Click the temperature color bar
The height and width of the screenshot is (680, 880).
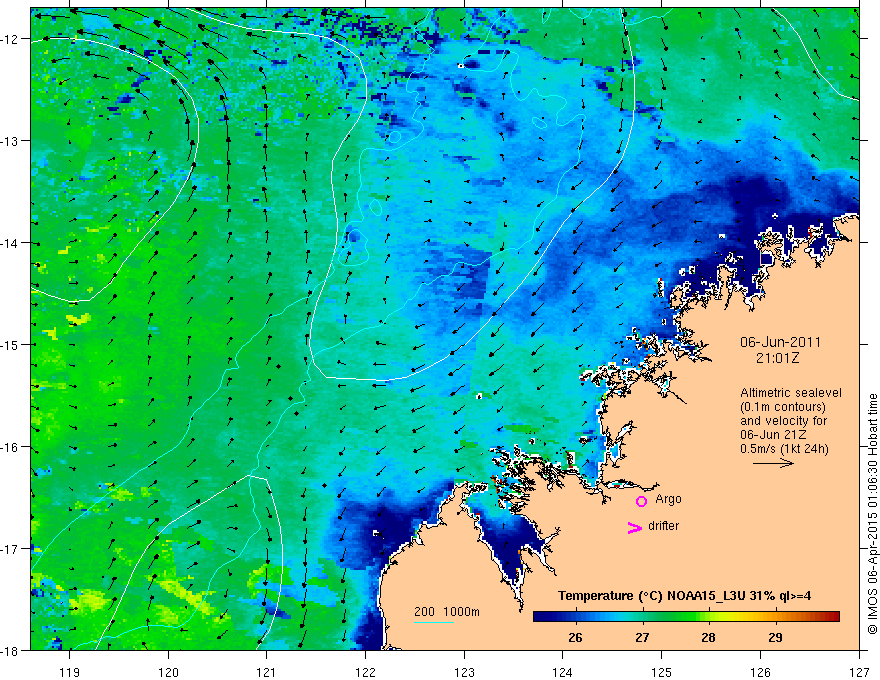pos(686,617)
